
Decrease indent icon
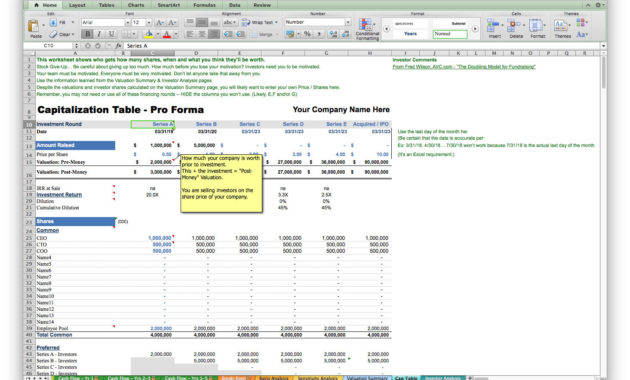(x=228, y=34)
